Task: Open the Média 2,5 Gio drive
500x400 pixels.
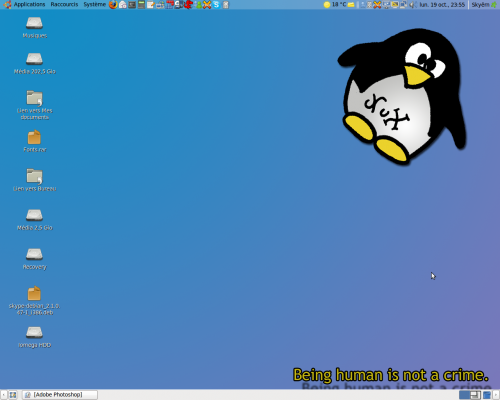Action: [35, 220]
